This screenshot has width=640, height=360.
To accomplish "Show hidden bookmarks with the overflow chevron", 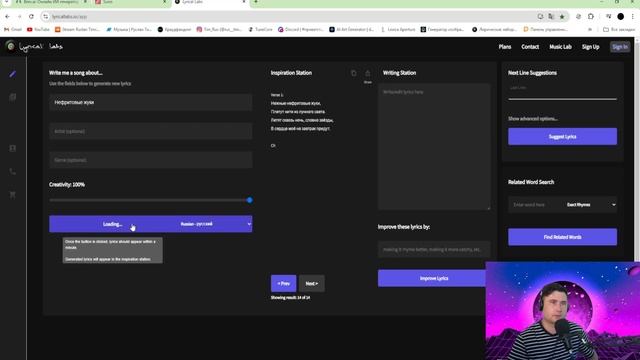I will click(589, 29).
